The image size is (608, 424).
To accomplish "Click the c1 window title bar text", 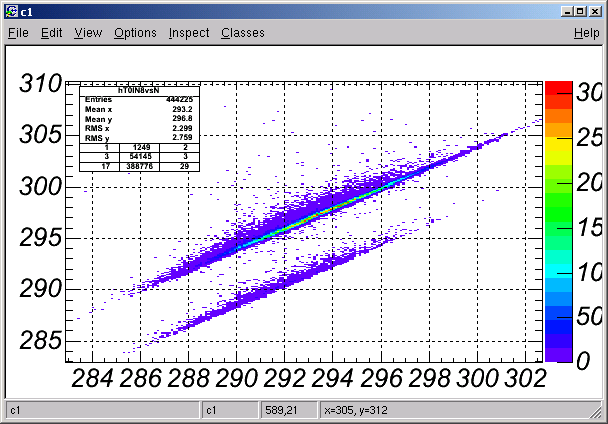I will pos(26,12).
